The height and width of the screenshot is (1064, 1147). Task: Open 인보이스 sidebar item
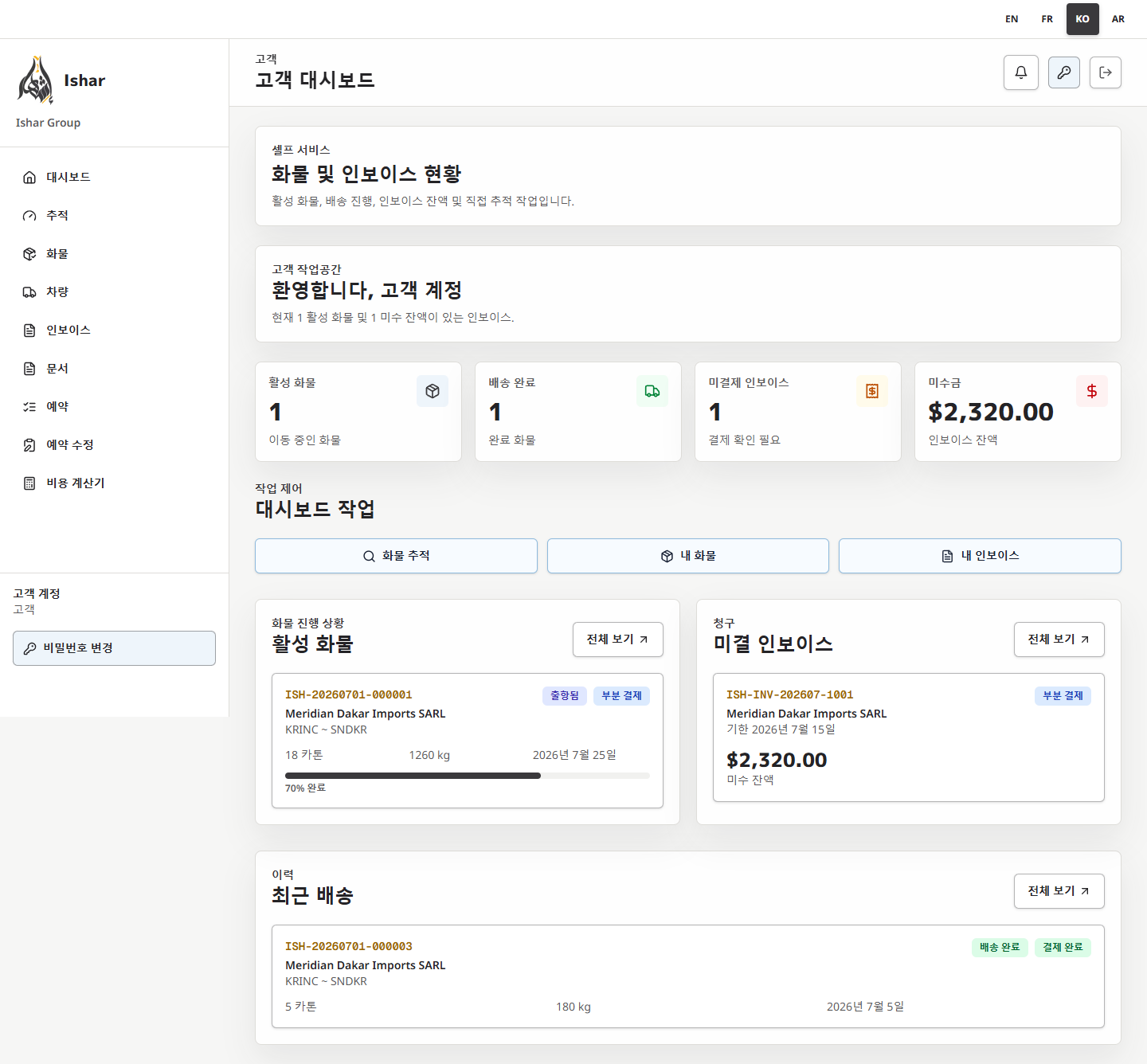point(114,330)
